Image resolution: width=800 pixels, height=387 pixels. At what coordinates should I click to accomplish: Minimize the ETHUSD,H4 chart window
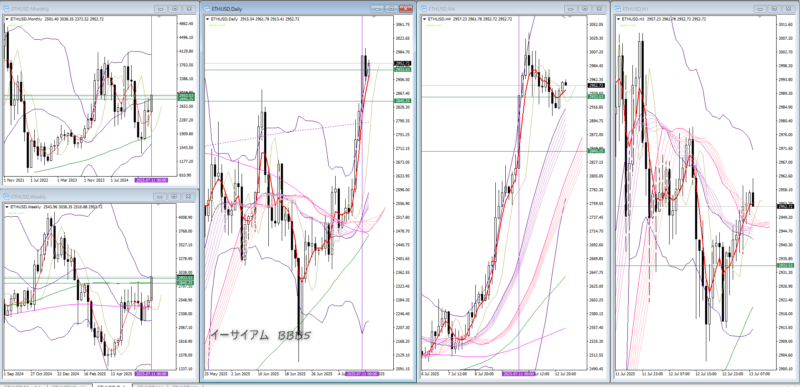[571, 9]
